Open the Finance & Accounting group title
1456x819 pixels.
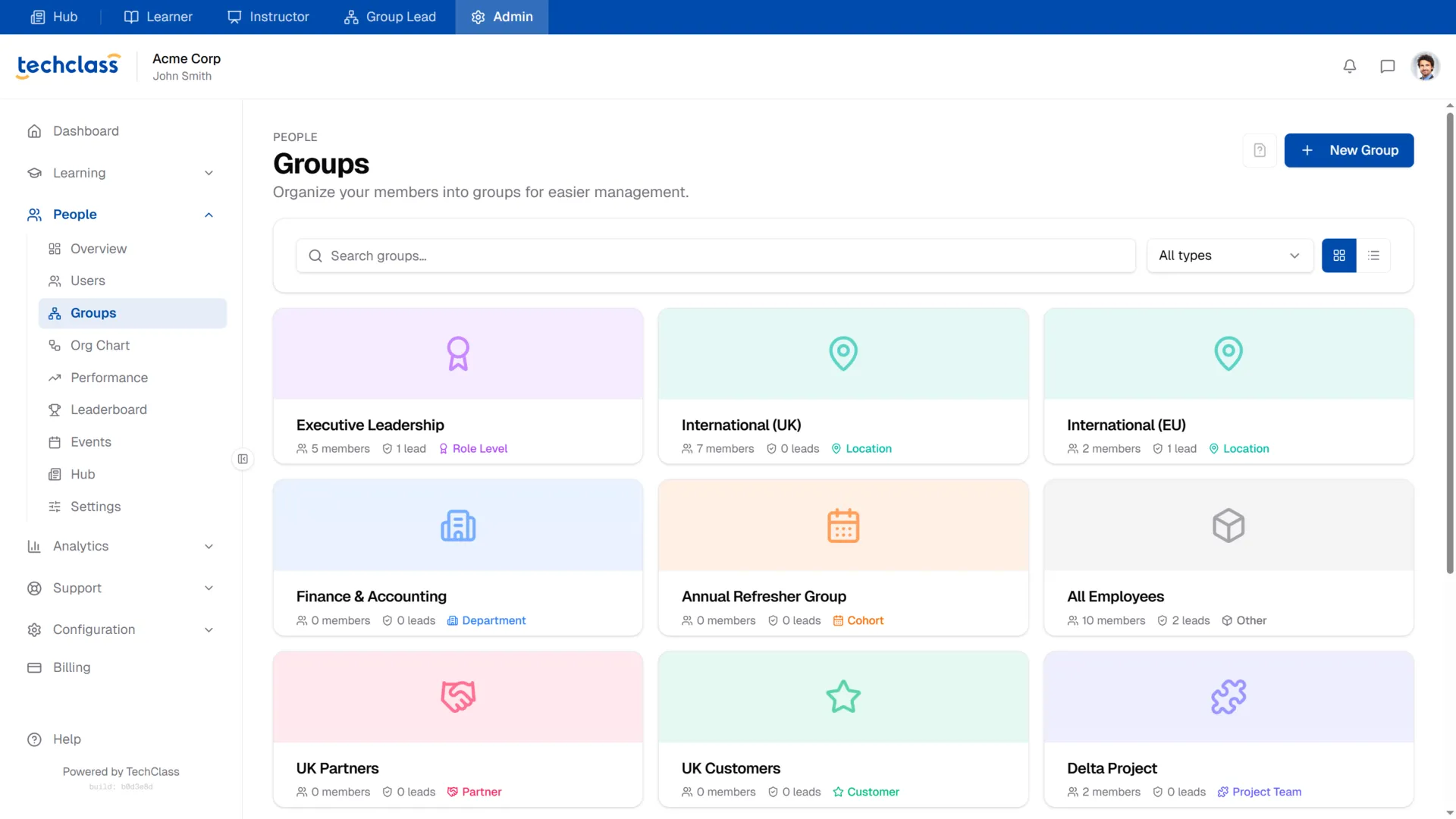(x=372, y=598)
